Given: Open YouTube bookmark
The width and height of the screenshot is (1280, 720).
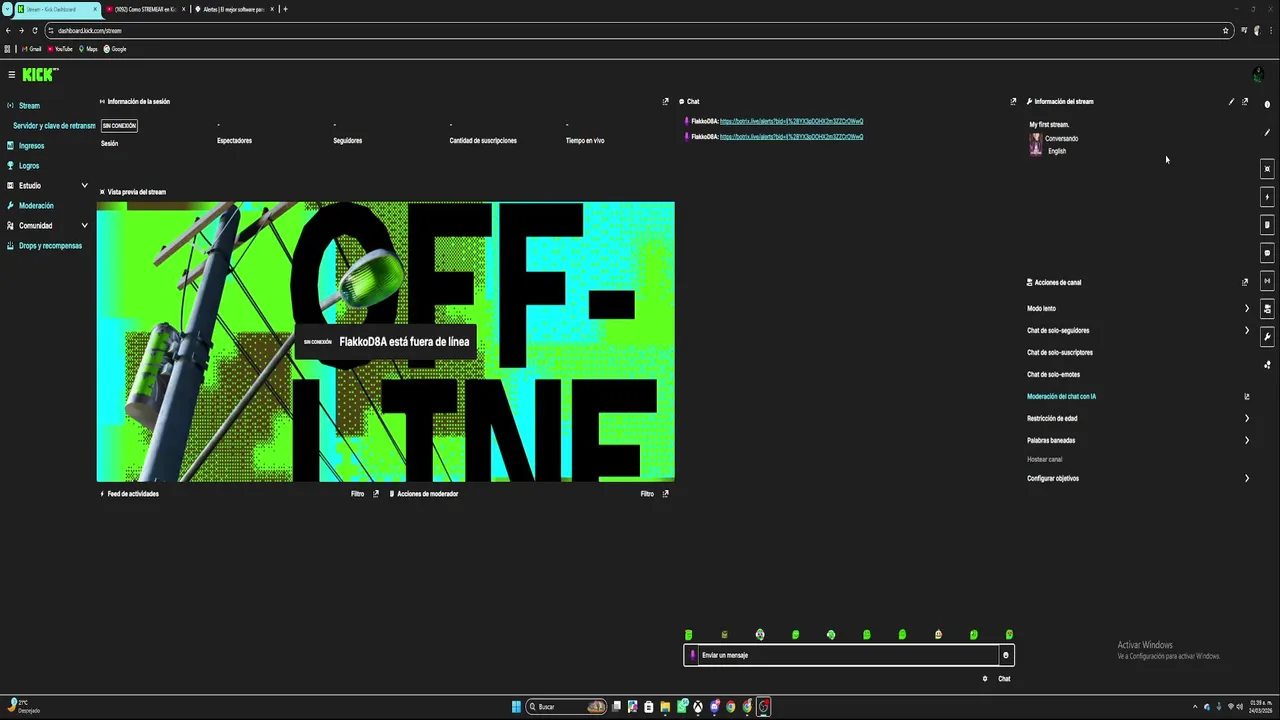Looking at the screenshot, I should coord(60,49).
